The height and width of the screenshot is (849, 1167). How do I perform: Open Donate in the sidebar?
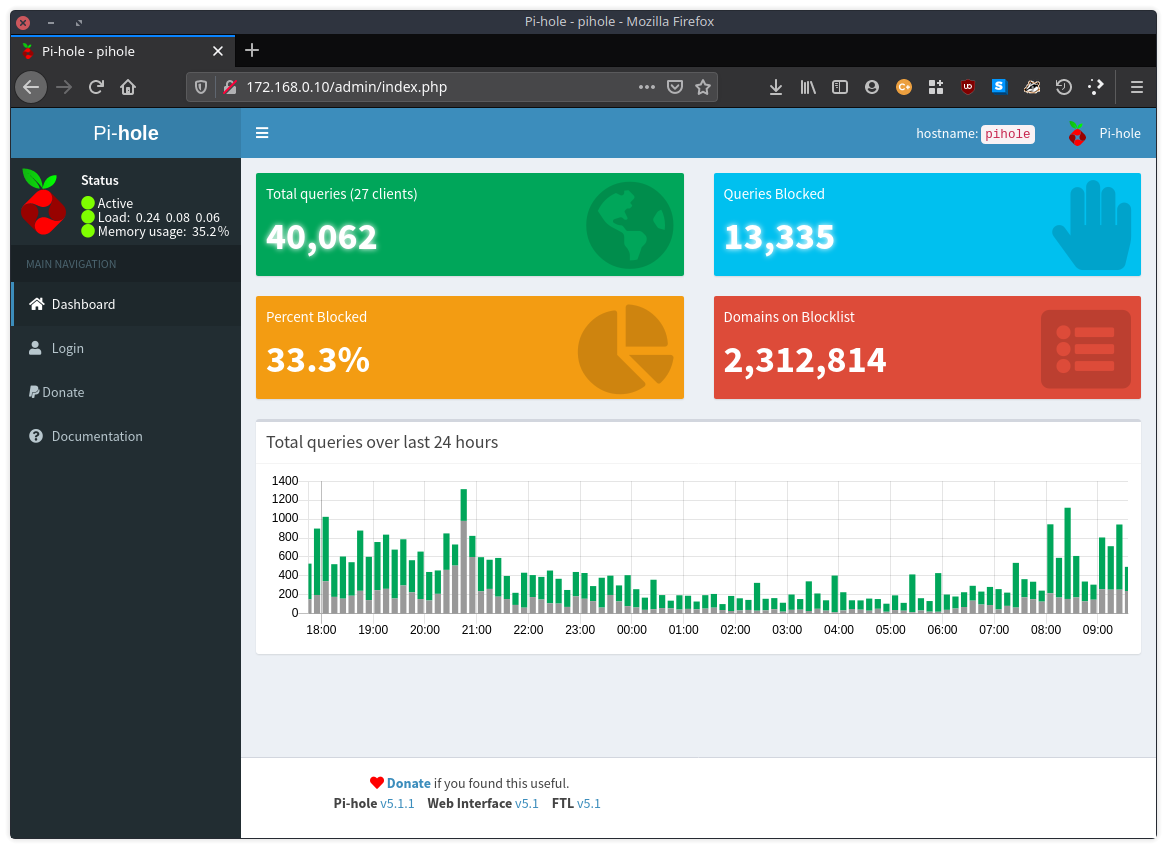coord(126,392)
